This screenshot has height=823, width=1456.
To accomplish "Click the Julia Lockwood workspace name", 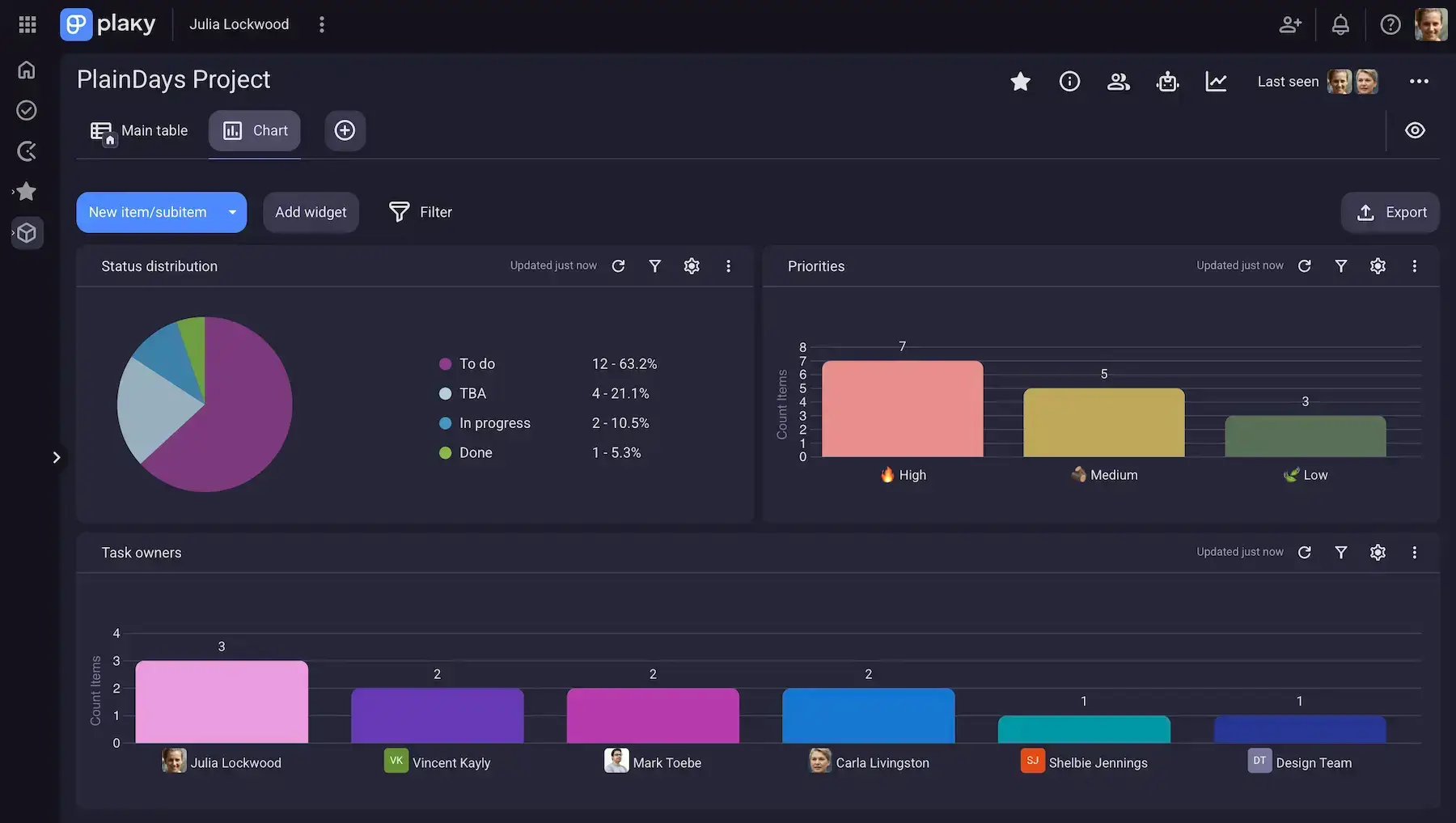I will click(x=239, y=24).
